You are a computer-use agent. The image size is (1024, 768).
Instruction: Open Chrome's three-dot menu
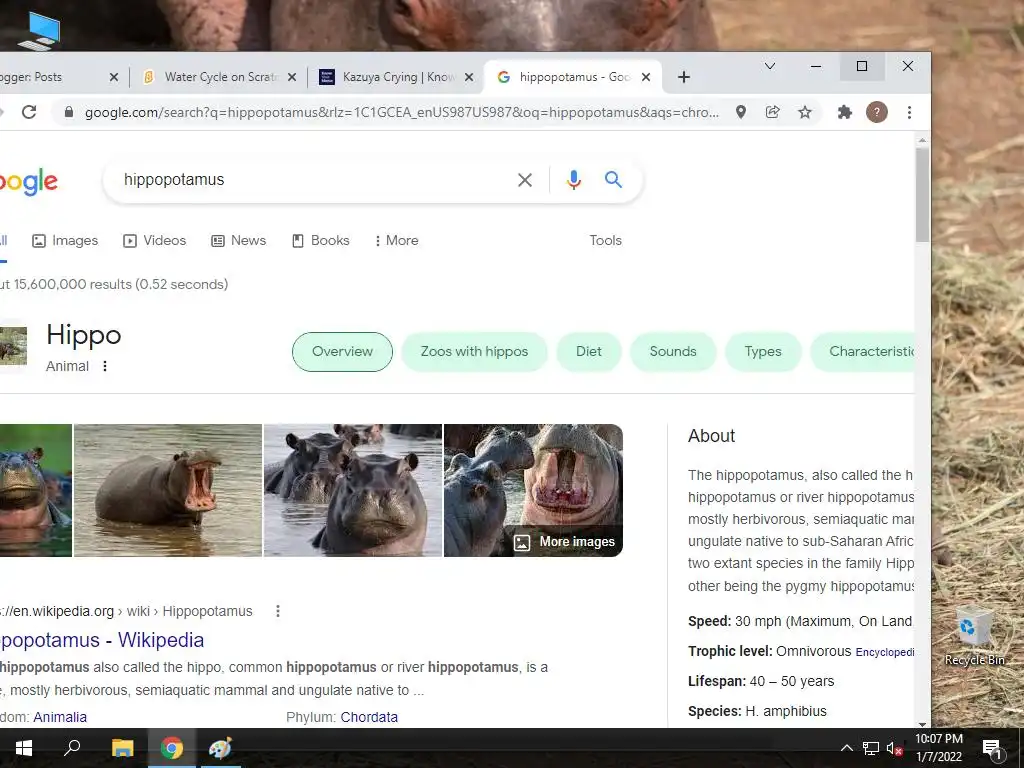909,112
